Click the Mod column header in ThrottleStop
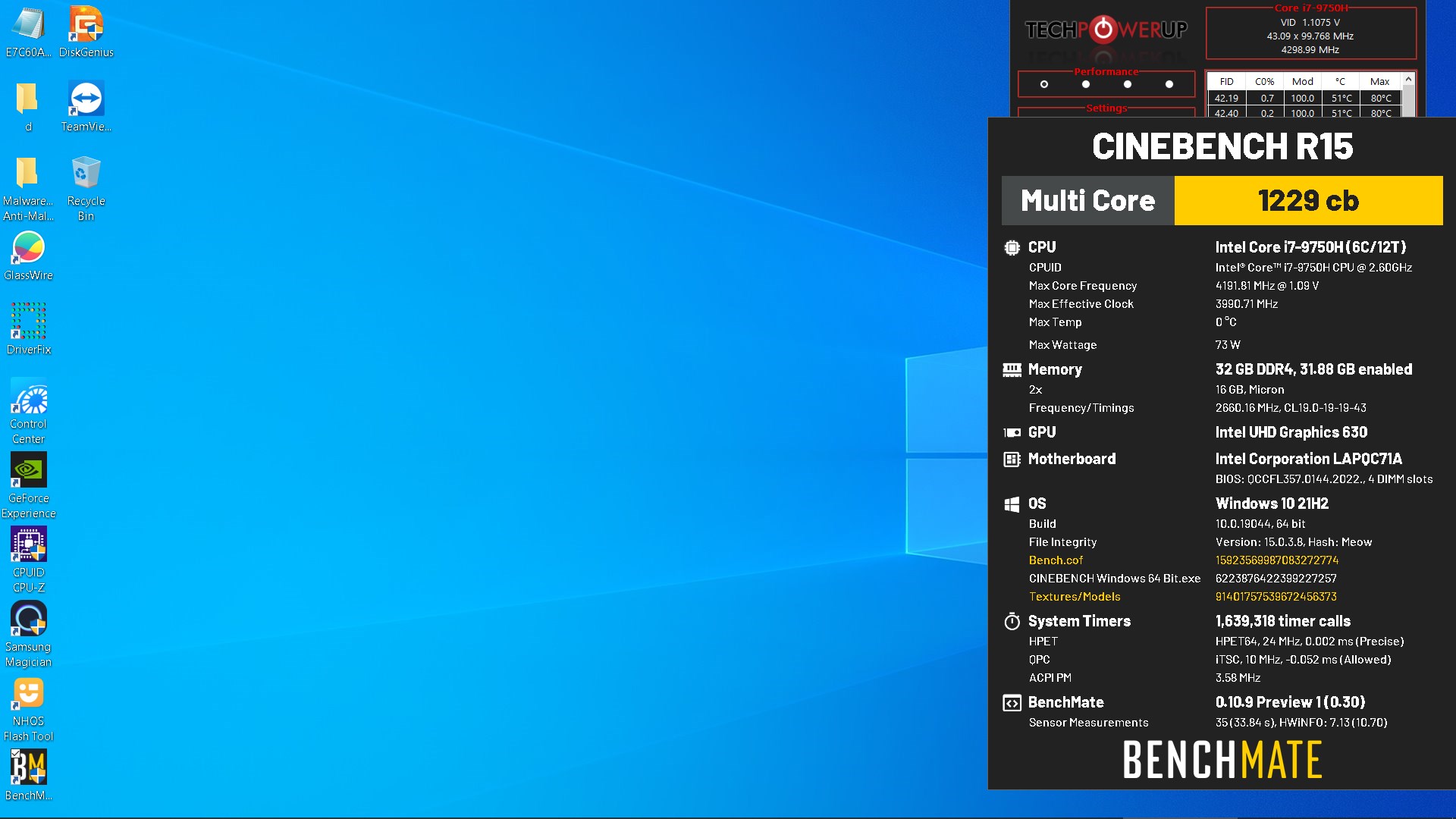 click(1302, 81)
